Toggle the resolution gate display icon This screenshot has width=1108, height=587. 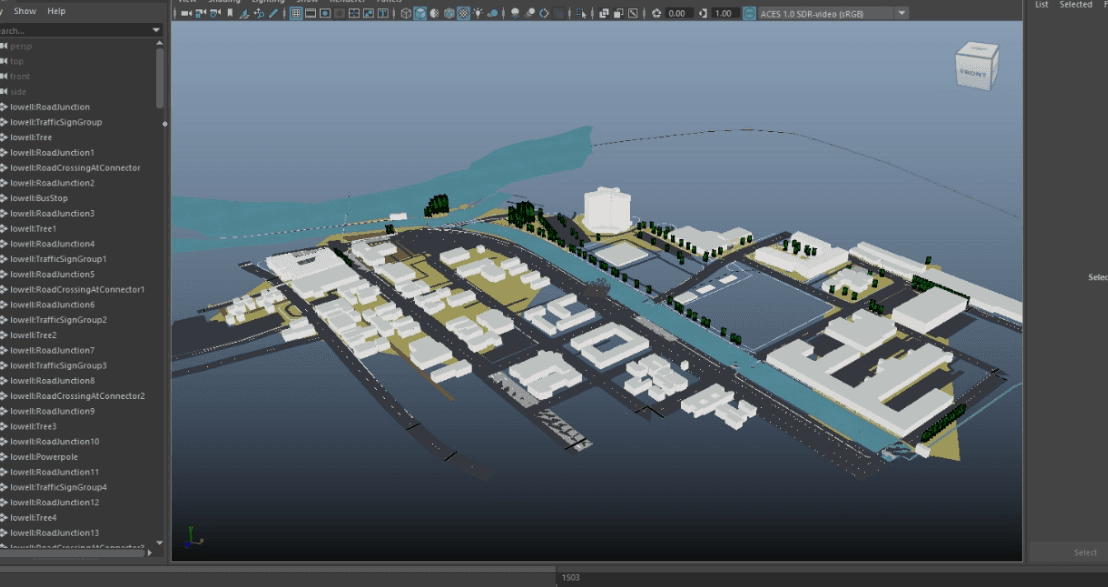pos(324,12)
